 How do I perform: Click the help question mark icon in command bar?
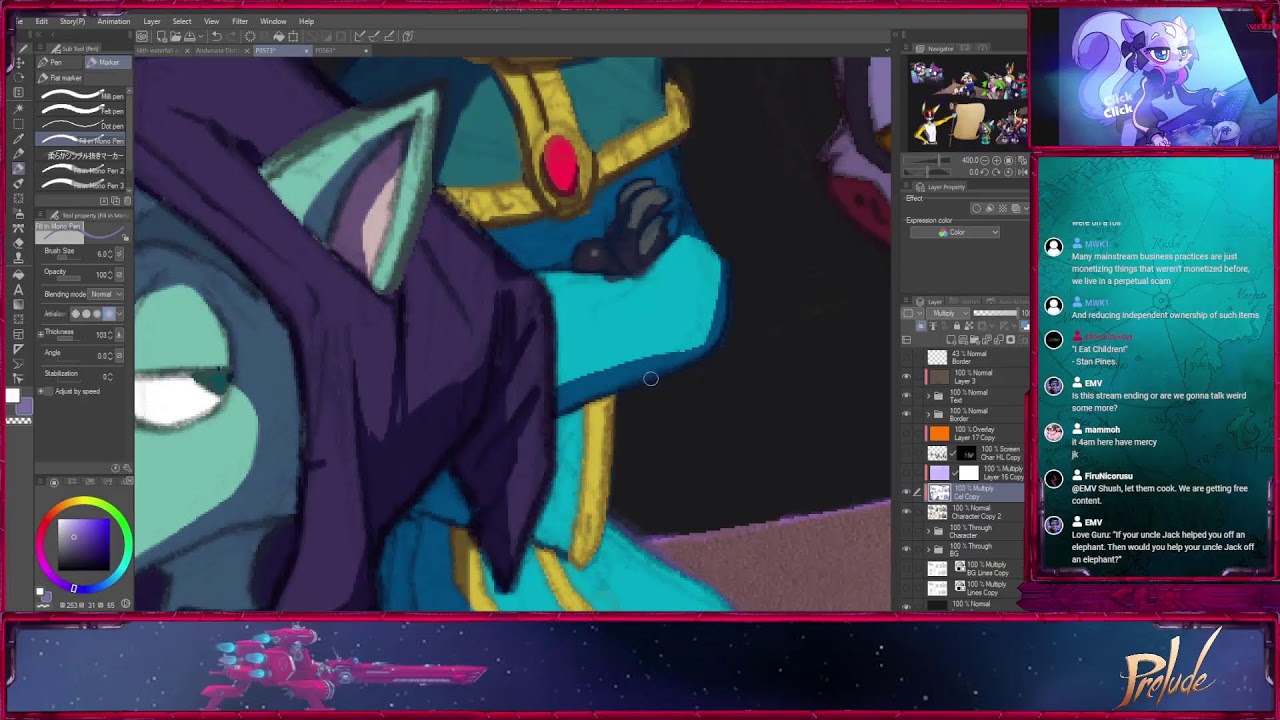point(407,36)
